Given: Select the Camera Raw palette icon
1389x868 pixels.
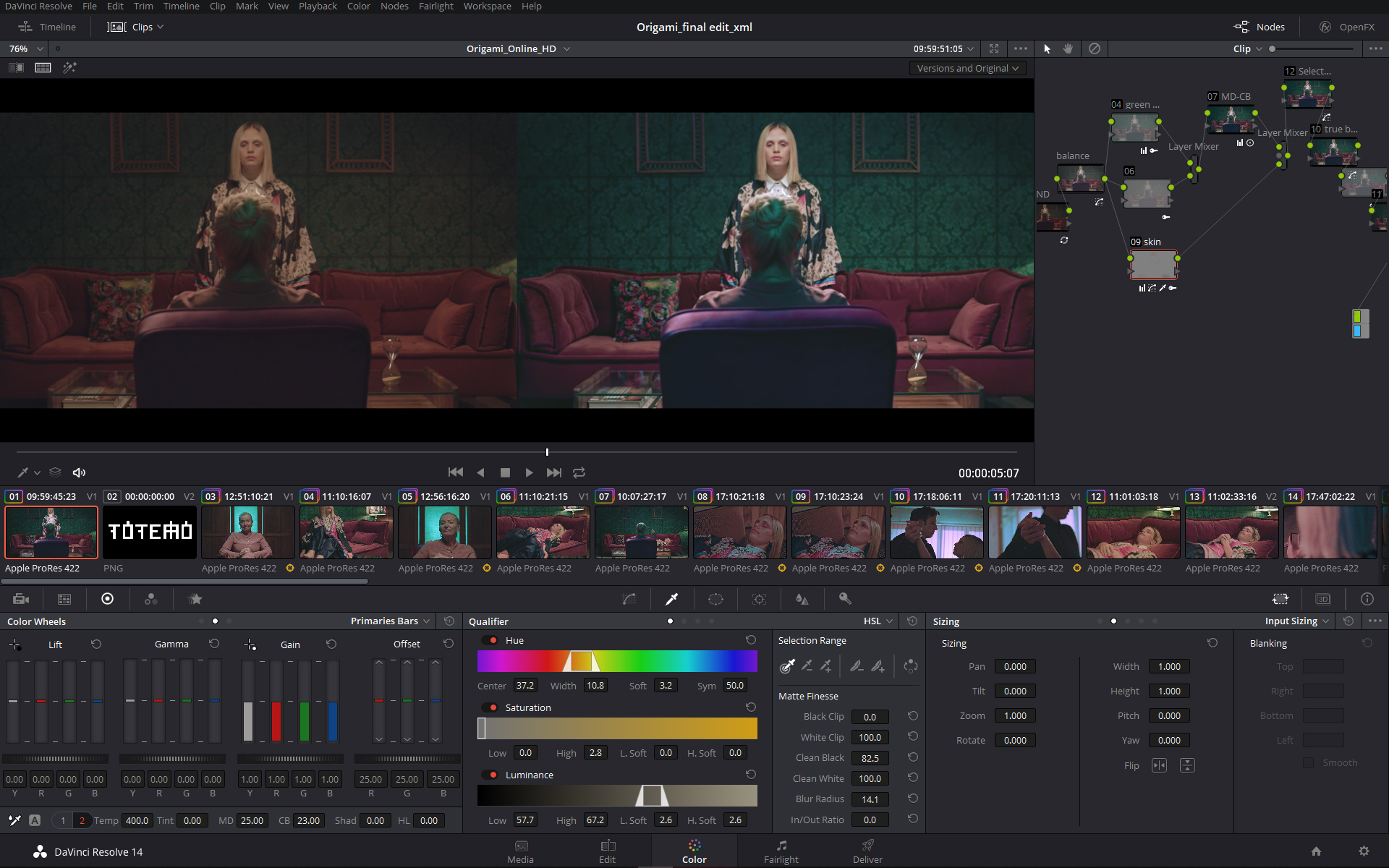Looking at the screenshot, I should click(21, 599).
